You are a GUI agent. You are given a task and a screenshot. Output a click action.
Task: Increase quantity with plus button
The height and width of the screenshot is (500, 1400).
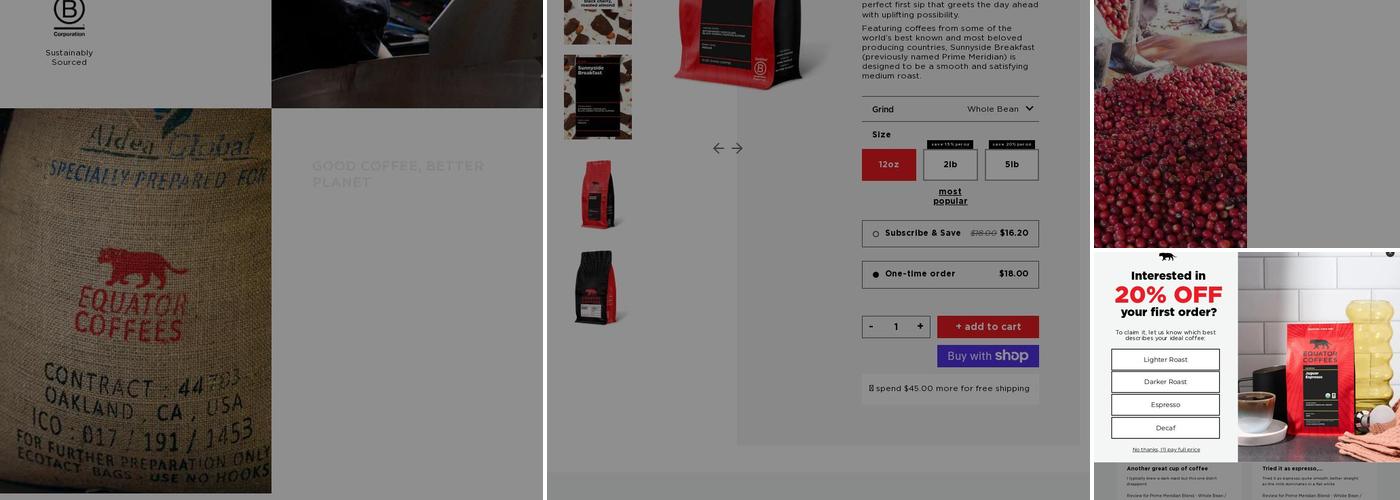point(920,326)
